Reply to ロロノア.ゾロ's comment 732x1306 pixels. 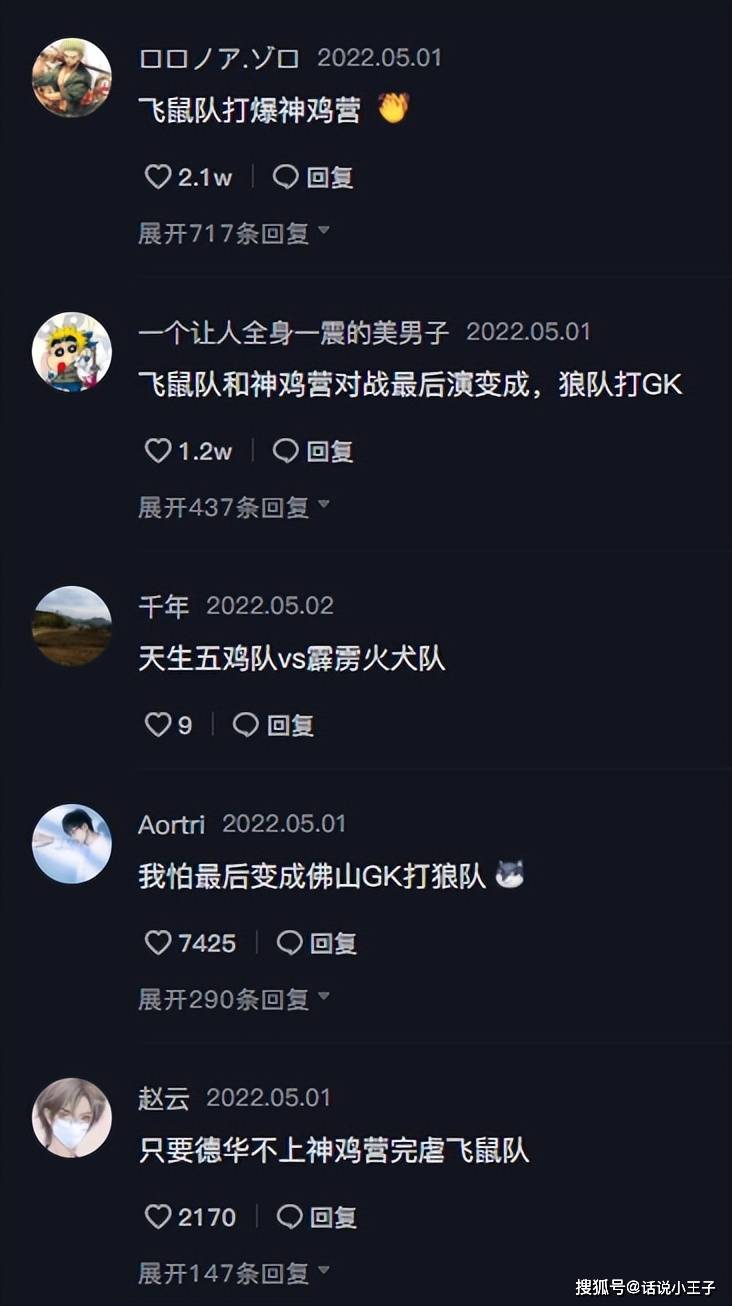point(314,177)
